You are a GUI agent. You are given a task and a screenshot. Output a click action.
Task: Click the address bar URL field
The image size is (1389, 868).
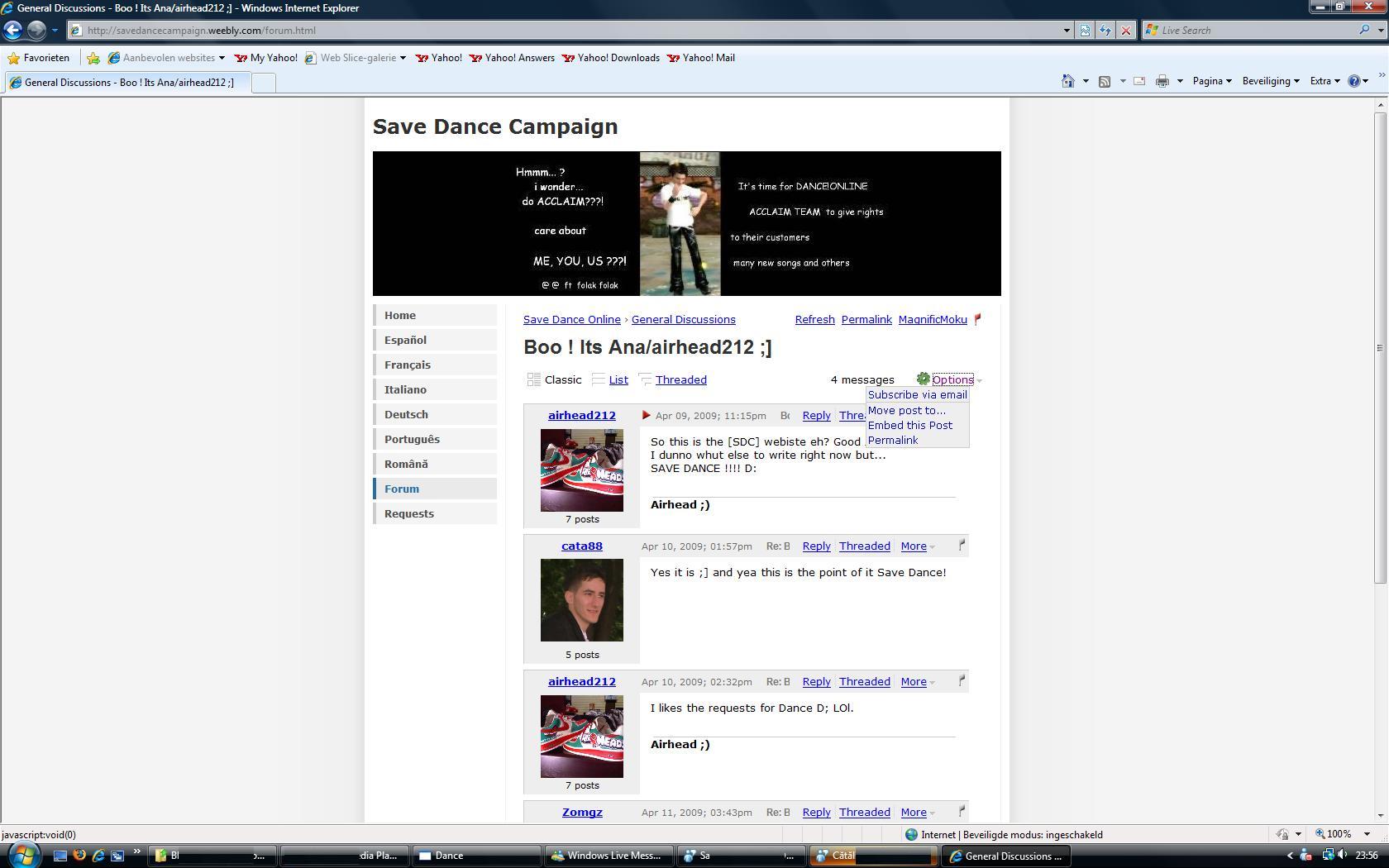(x=570, y=31)
